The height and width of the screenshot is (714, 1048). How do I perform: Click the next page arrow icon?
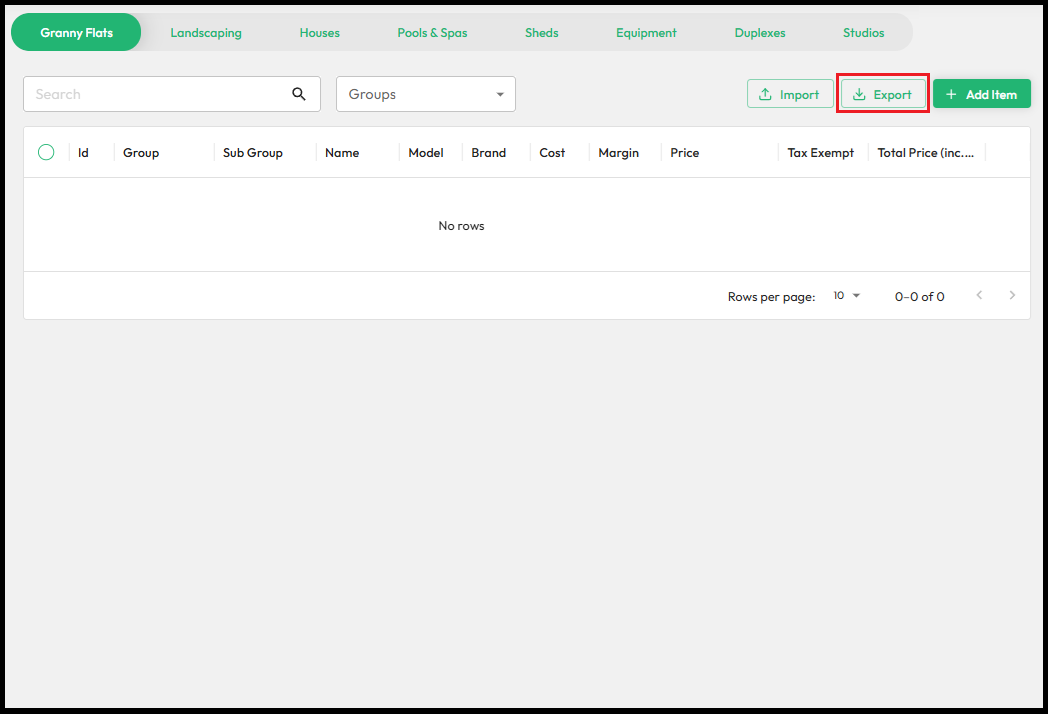pos(1012,295)
